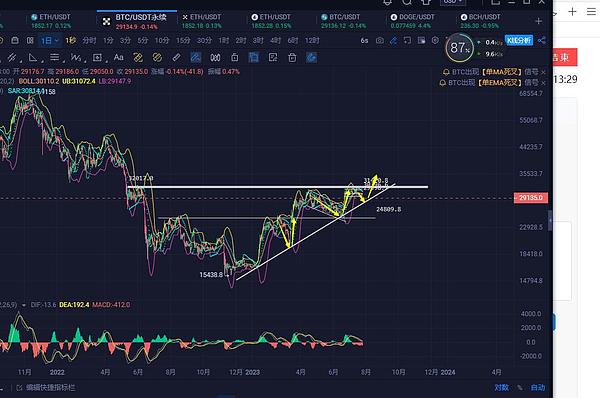
Task: Click the share icon next to K线分析
Action: 541,41
